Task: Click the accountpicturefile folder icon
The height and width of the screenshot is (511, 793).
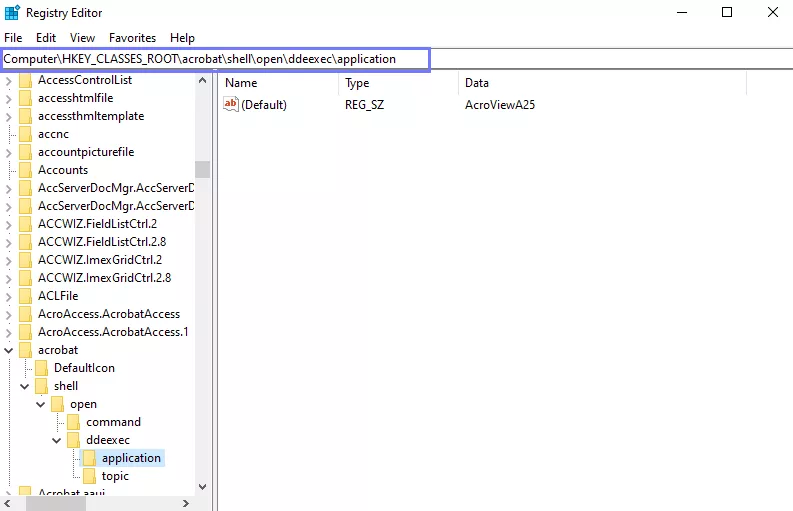Action: 25,152
